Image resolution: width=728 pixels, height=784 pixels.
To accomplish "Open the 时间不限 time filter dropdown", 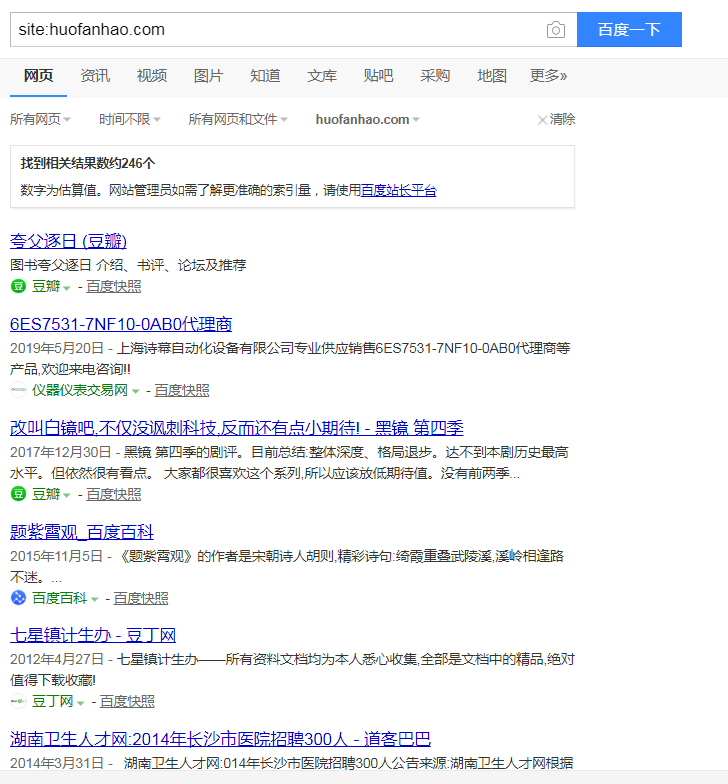I will click(x=130, y=120).
